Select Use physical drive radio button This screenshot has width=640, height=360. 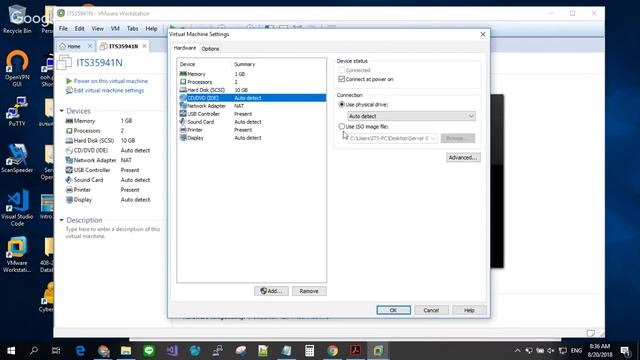pos(342,104)
